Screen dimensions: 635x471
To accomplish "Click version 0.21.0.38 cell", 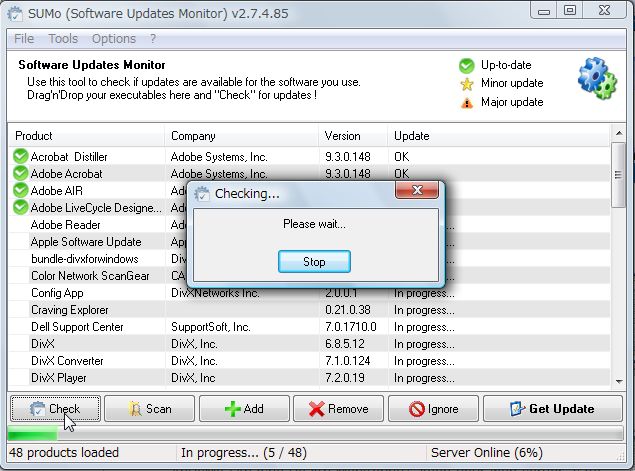I will tap(348, 310).
